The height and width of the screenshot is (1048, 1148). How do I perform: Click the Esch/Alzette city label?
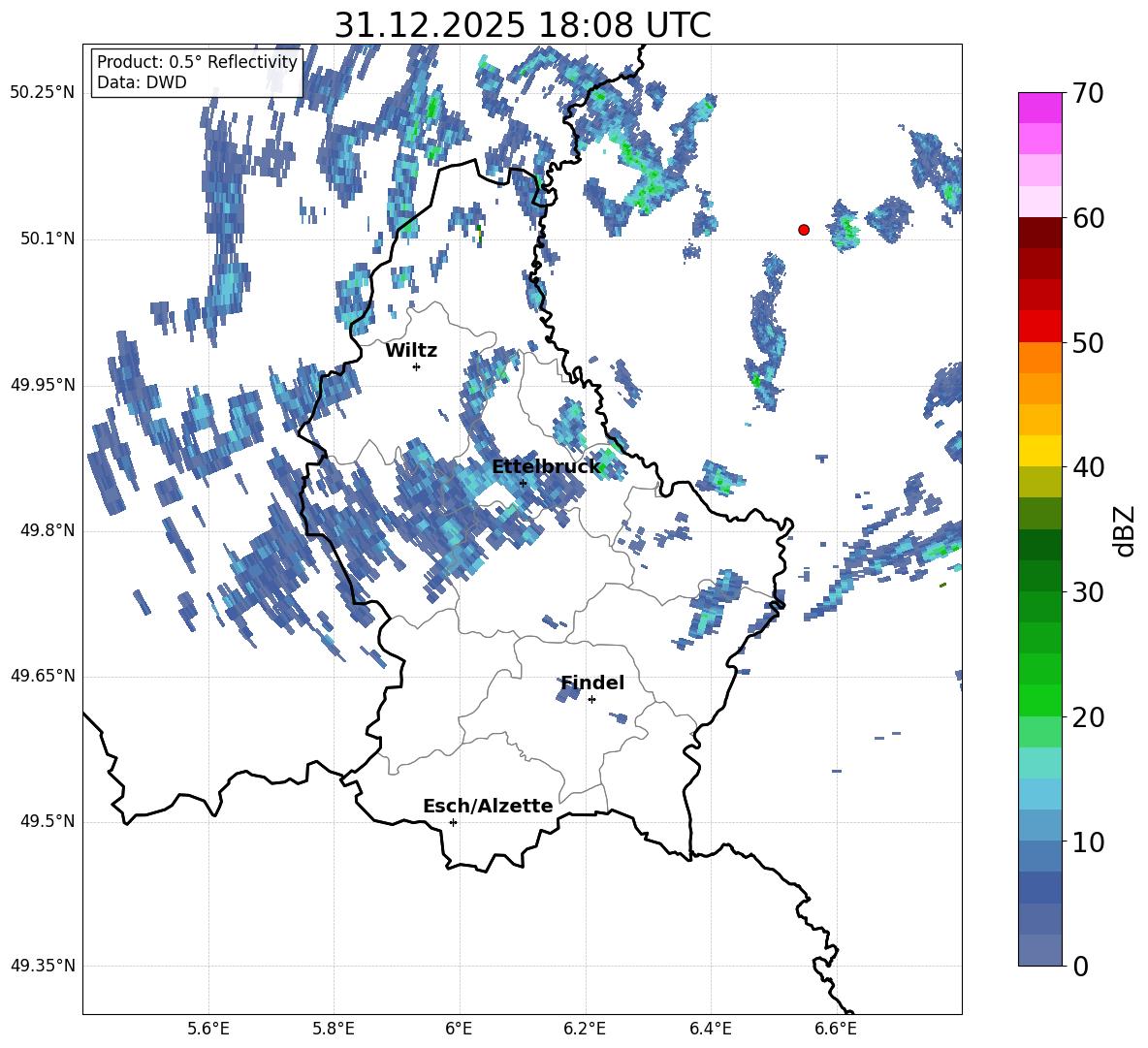(x=488, y=807)
